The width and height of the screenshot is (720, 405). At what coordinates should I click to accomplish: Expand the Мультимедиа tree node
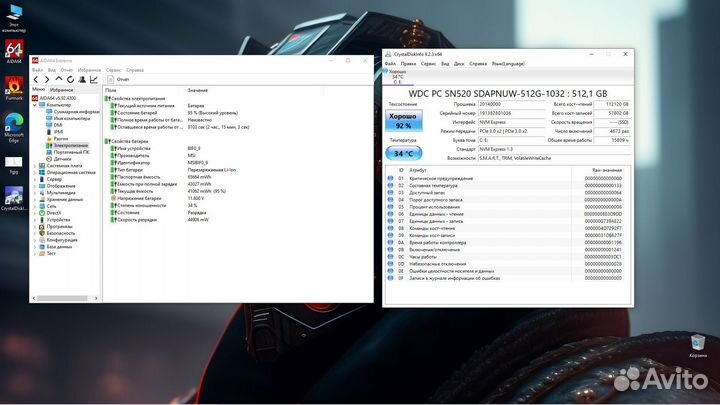tap(35, 193)
